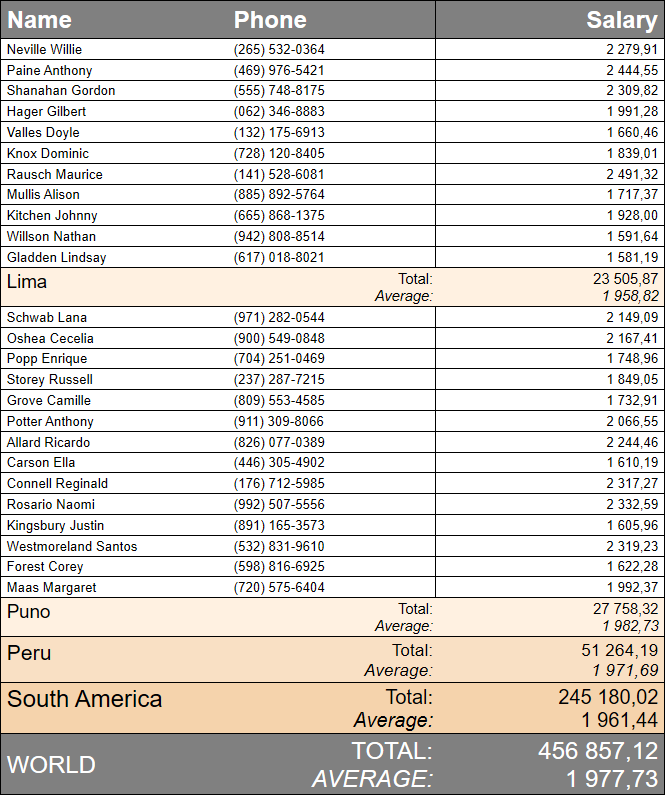The height and width of the screenshot is (795, 665).
Task: Select Gladden Lindsay row name
Action: click(x=56, y=257)
